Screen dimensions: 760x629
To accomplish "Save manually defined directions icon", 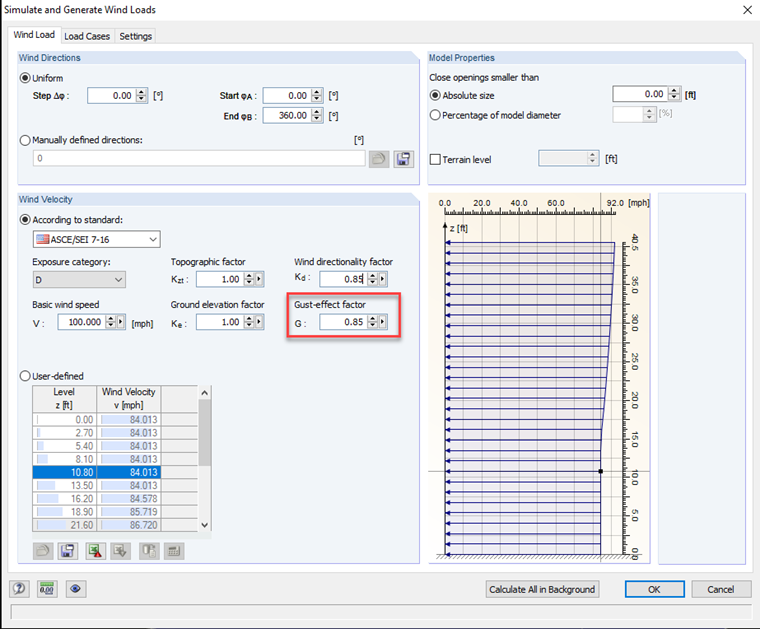I will (403, 158).
